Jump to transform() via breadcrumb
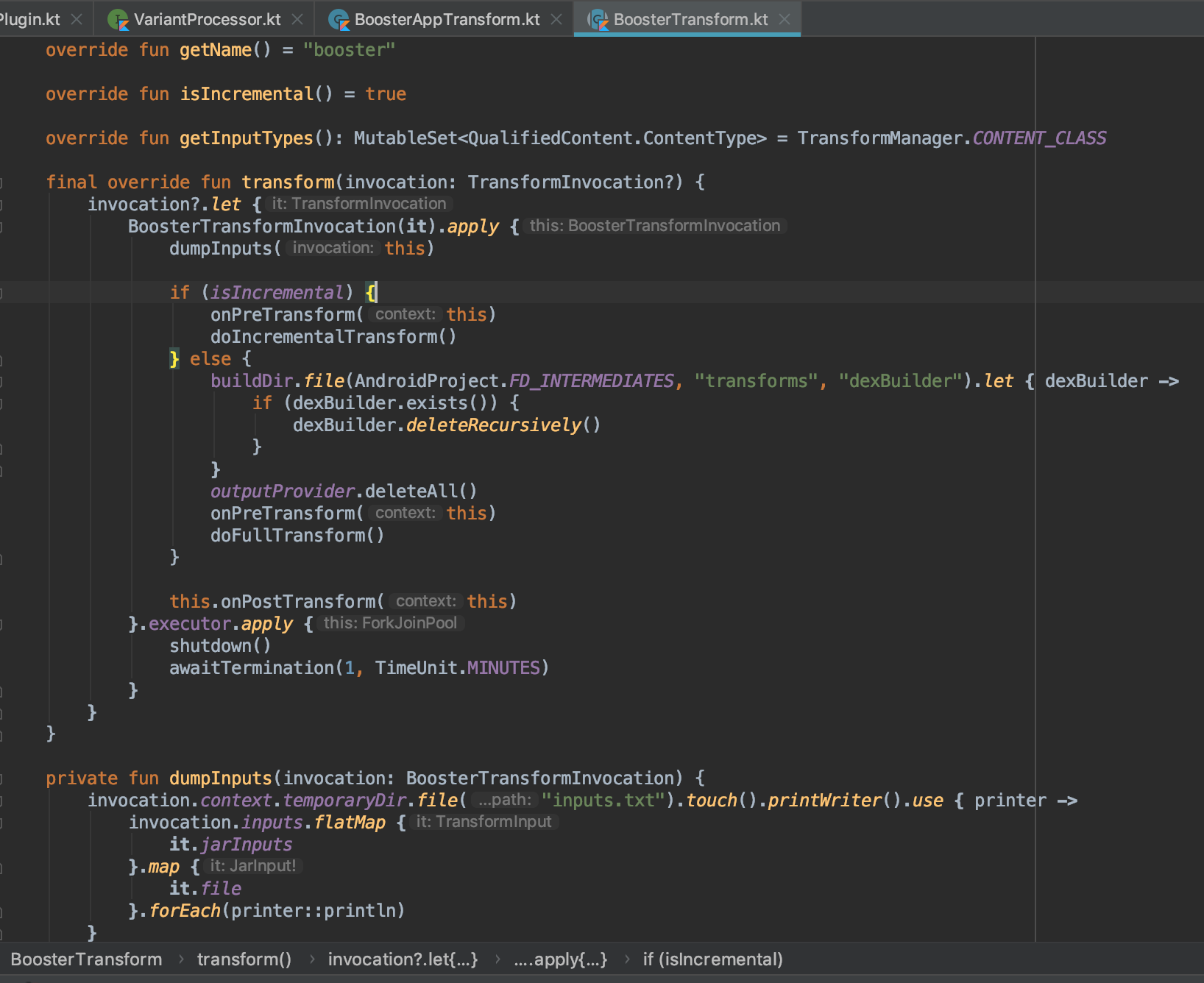 [244, 959]
